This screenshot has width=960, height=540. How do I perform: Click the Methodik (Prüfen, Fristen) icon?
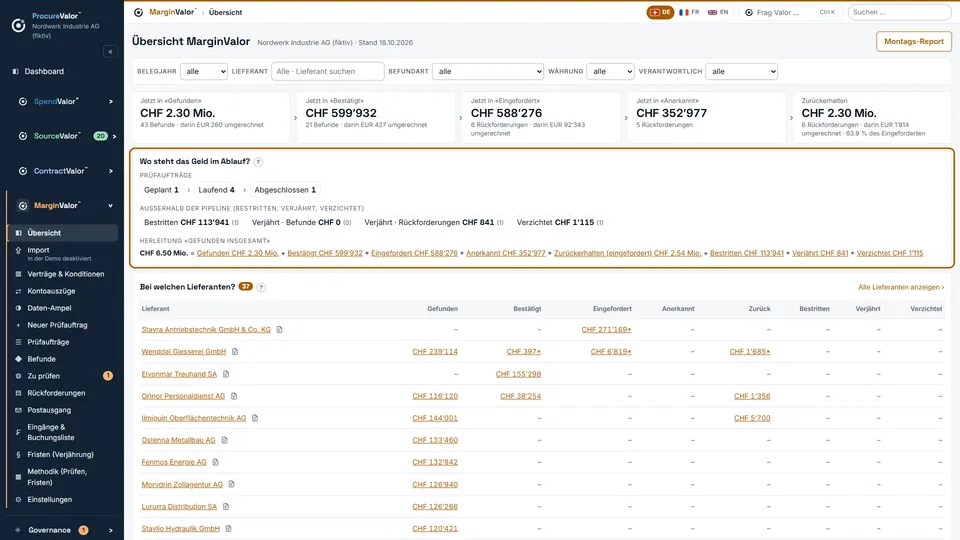coord(18,477)
